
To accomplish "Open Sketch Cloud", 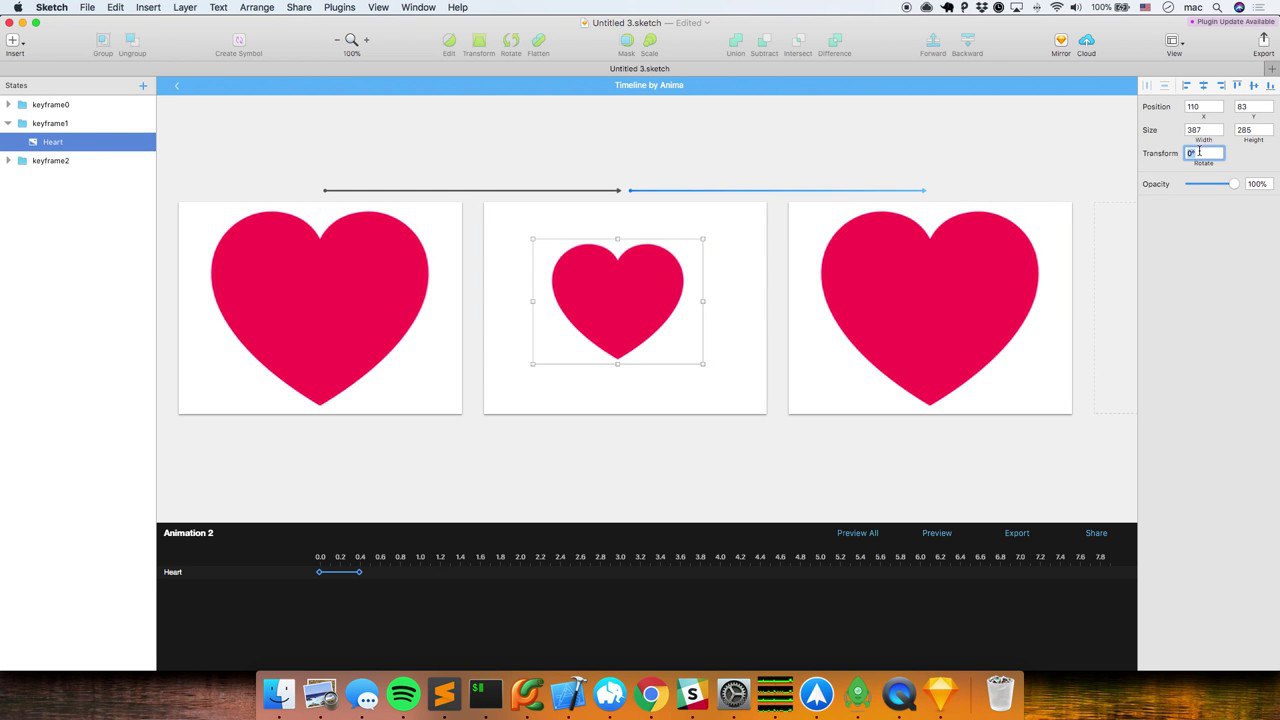I will (1086, 40).
